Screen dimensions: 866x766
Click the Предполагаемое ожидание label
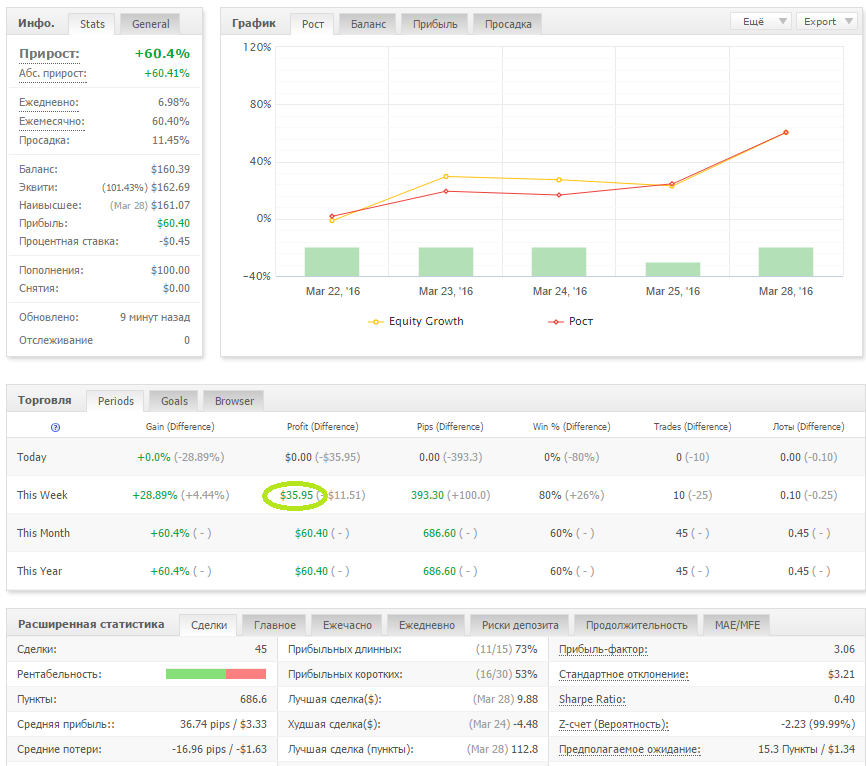(x=630, y=749)
